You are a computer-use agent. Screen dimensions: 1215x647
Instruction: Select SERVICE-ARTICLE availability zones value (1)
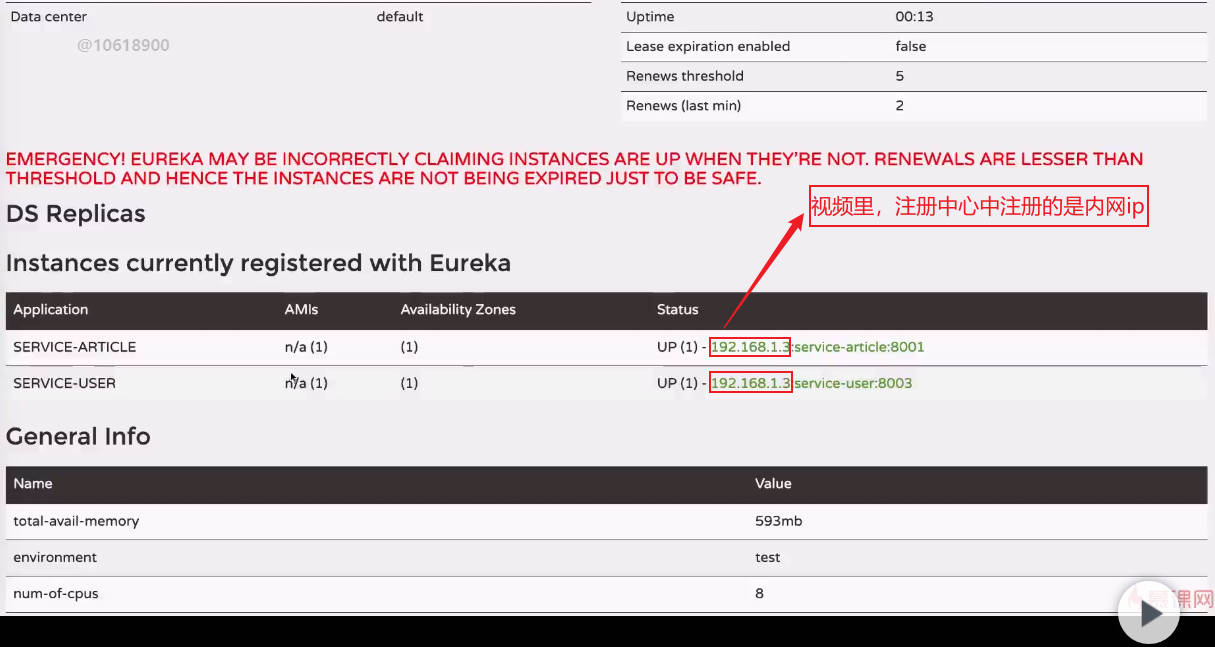click(x=409, y=347)
